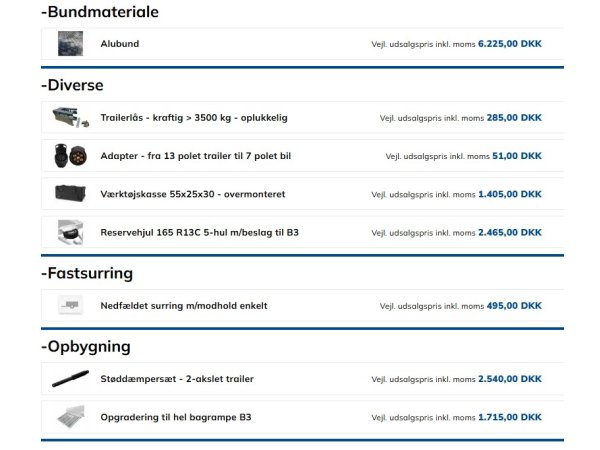This screenshot has width=600, height=450.
Task: Click the Reservehjul spare wheel icon
Action: click(x=70, y=232)
